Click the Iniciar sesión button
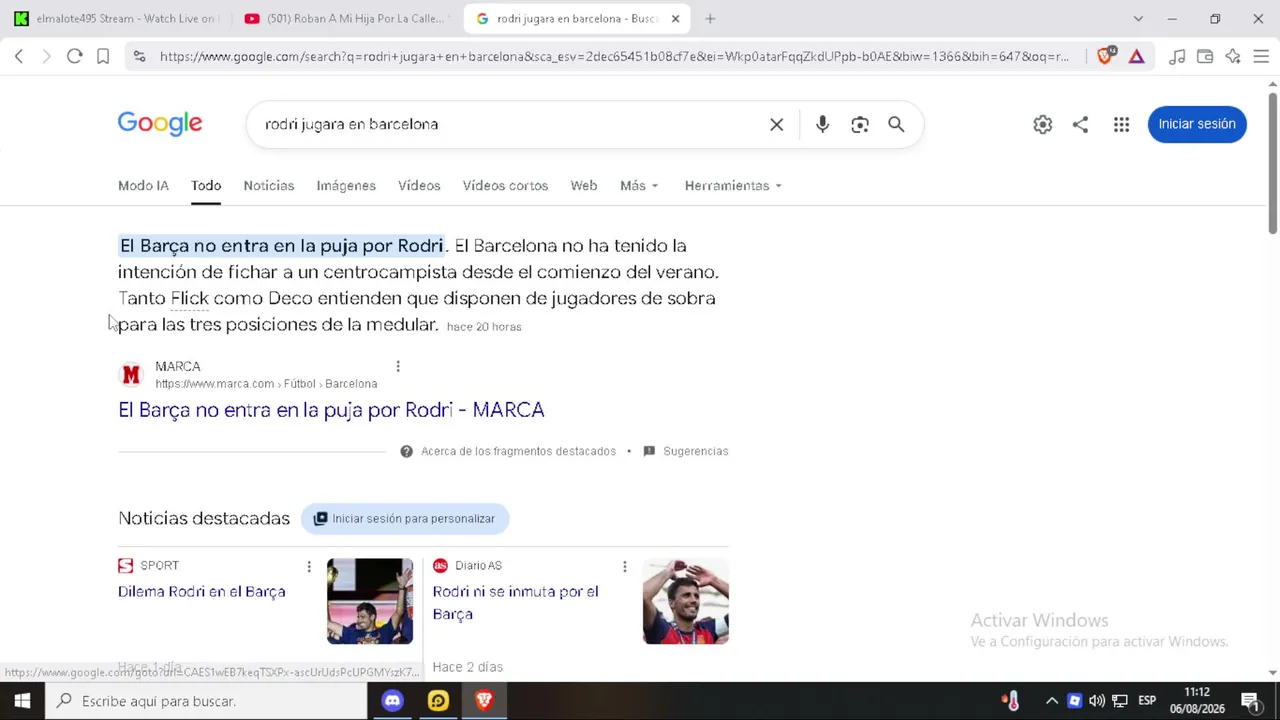Screen dimensions: 1280x720 [1197, 124]
